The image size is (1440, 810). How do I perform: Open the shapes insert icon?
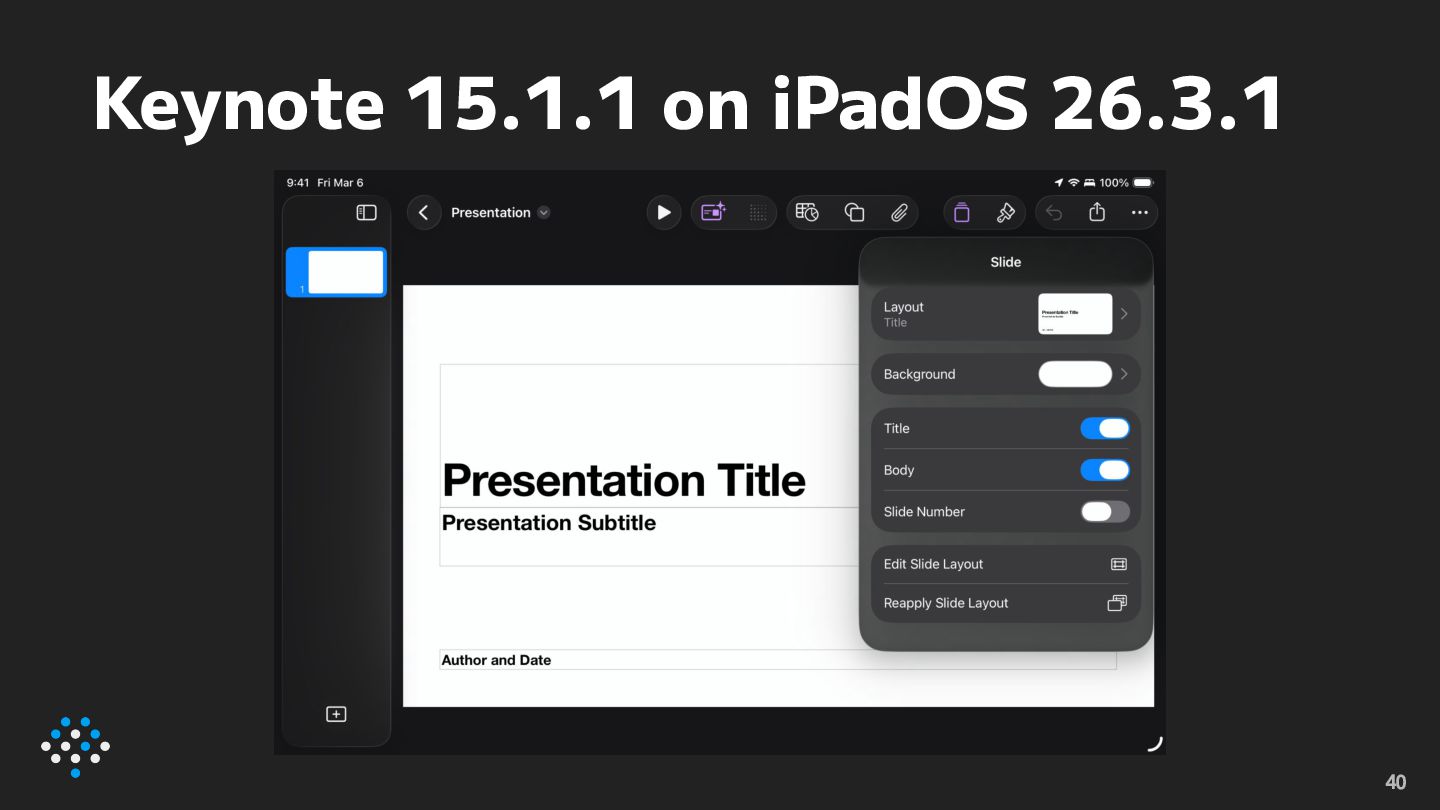[x=854, y=213]
